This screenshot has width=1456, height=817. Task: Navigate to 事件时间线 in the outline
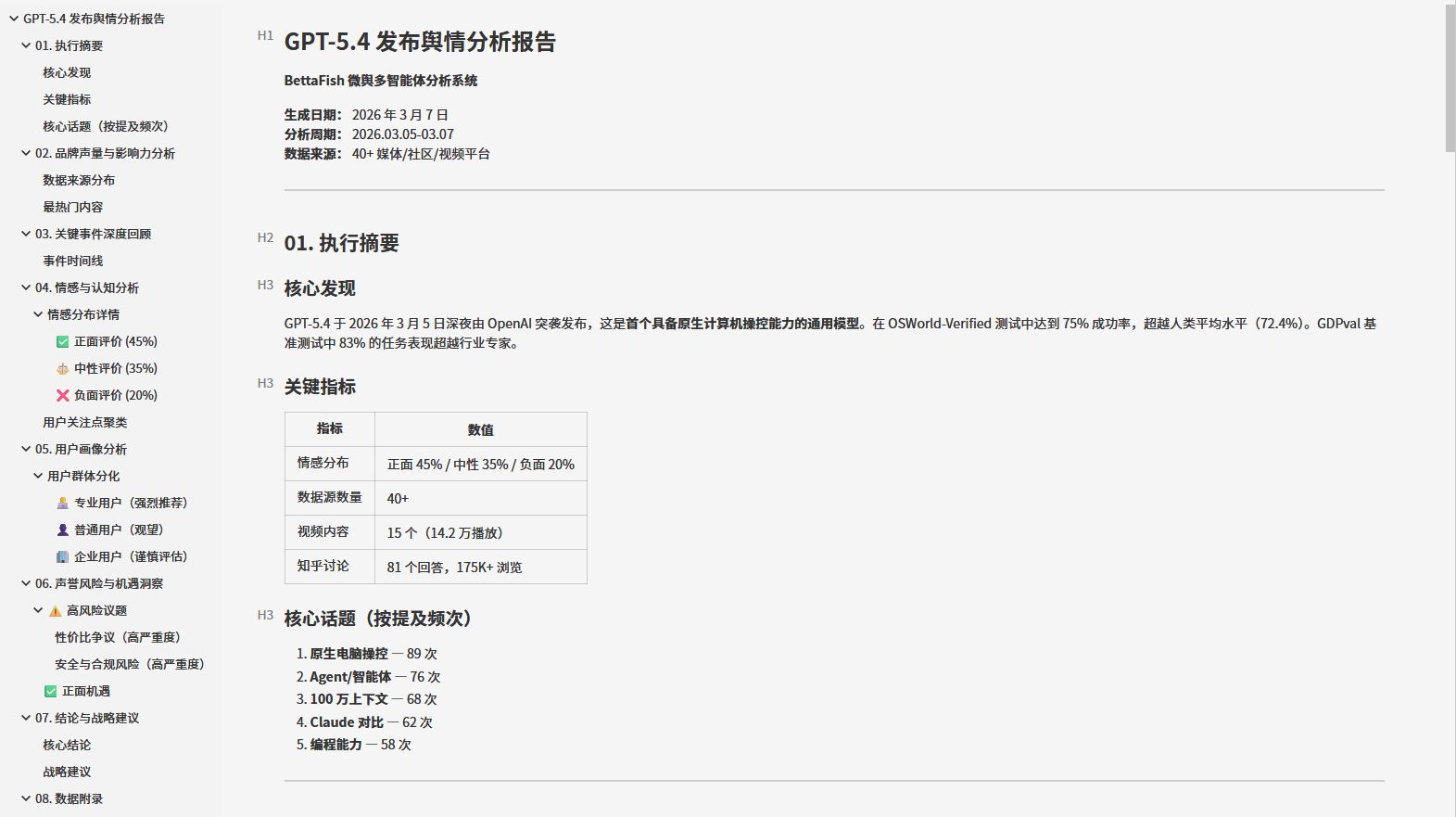tap(73, 261)
